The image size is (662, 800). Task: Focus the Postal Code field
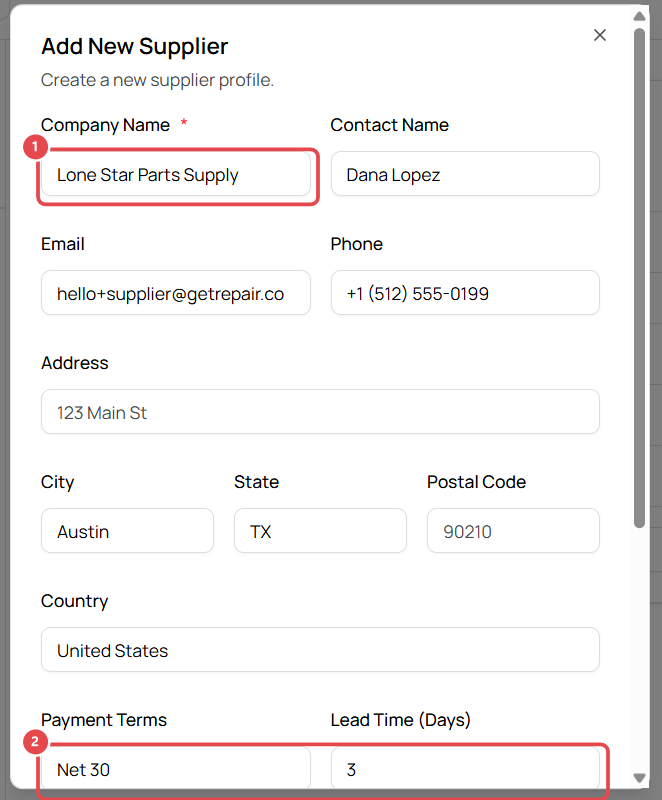[x=513, y=531]
